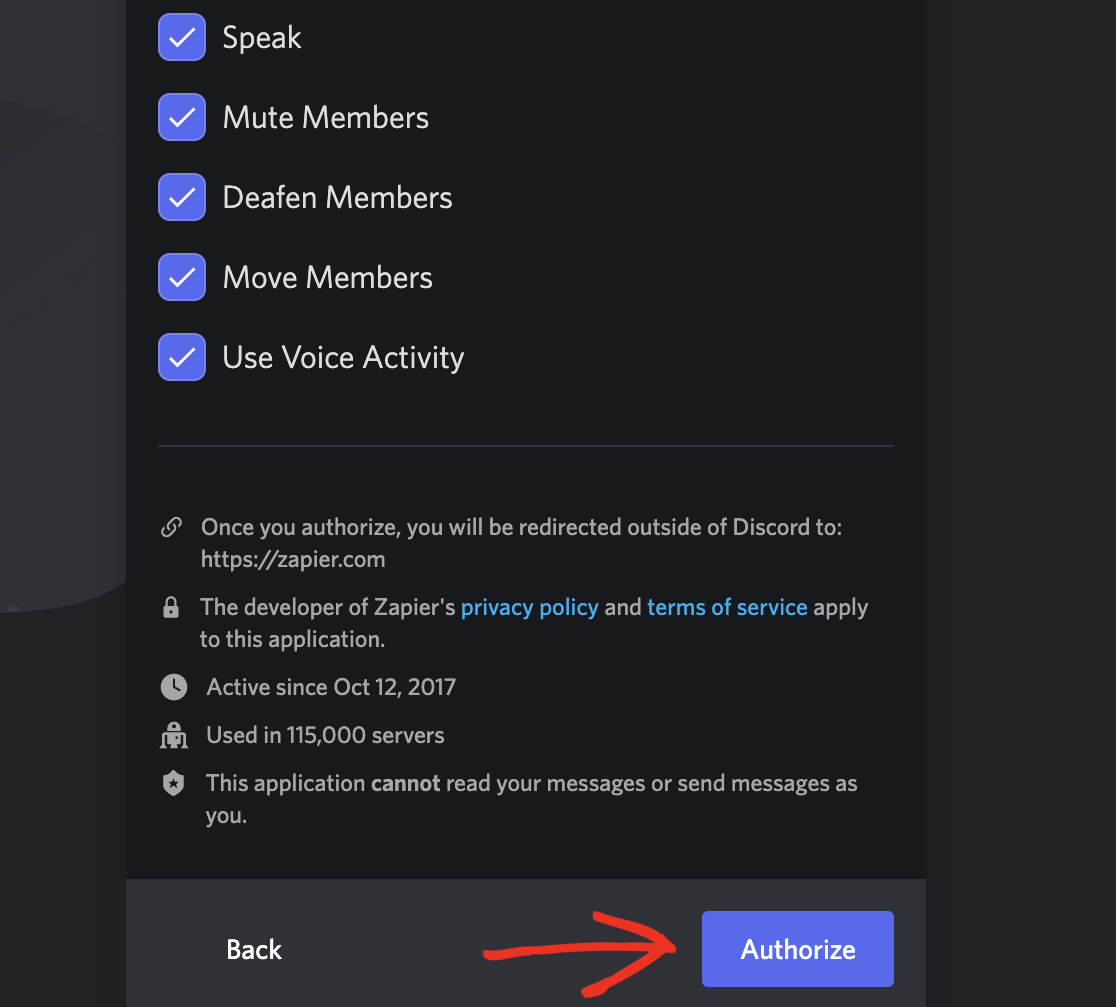Click the link chain icon beside redirect notice
The height and width of the screenshot is (1007, 1116).
[x=172, y=527]
